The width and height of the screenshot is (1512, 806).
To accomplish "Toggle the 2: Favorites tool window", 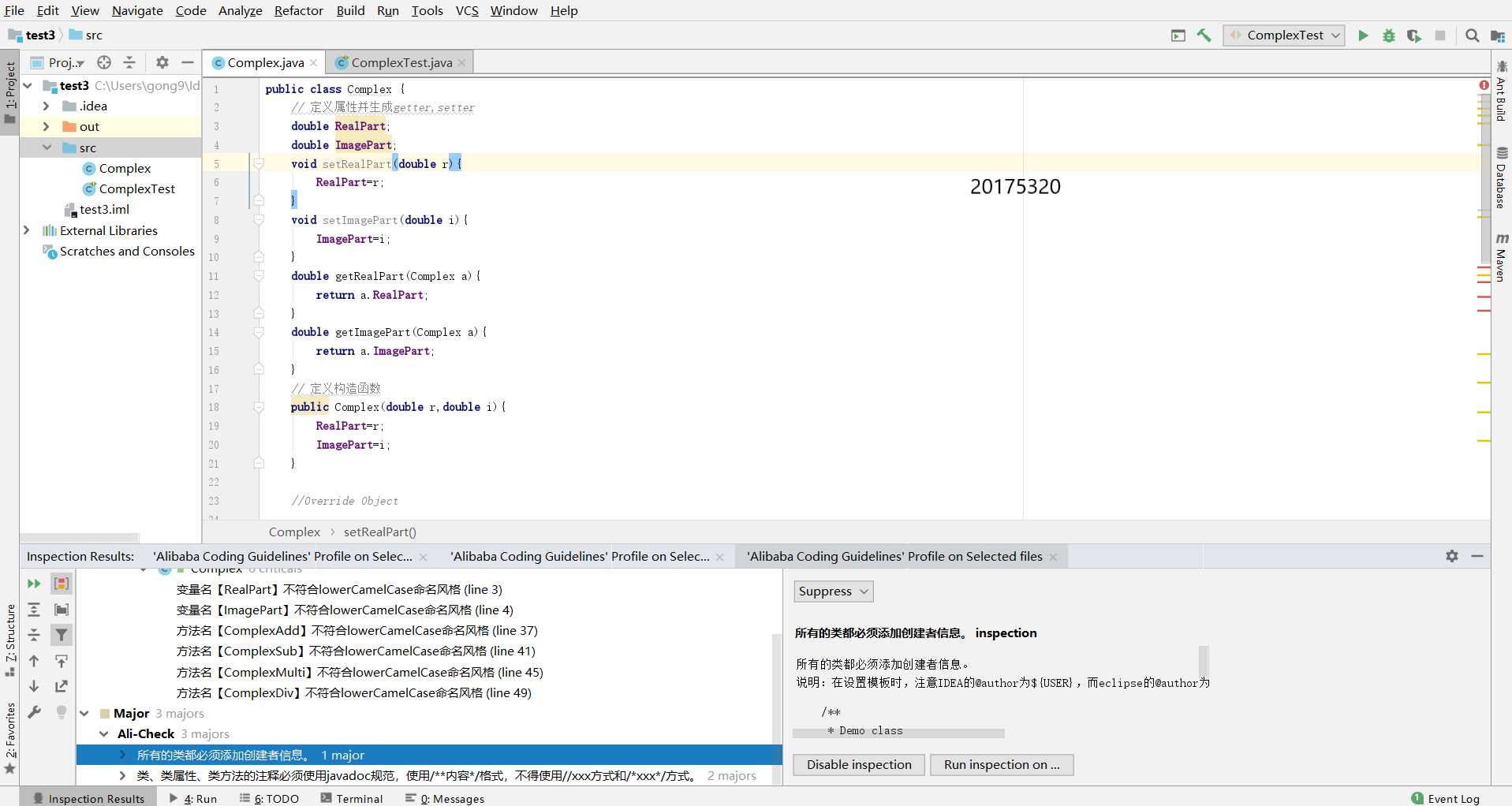I will [x=9, y=738].
